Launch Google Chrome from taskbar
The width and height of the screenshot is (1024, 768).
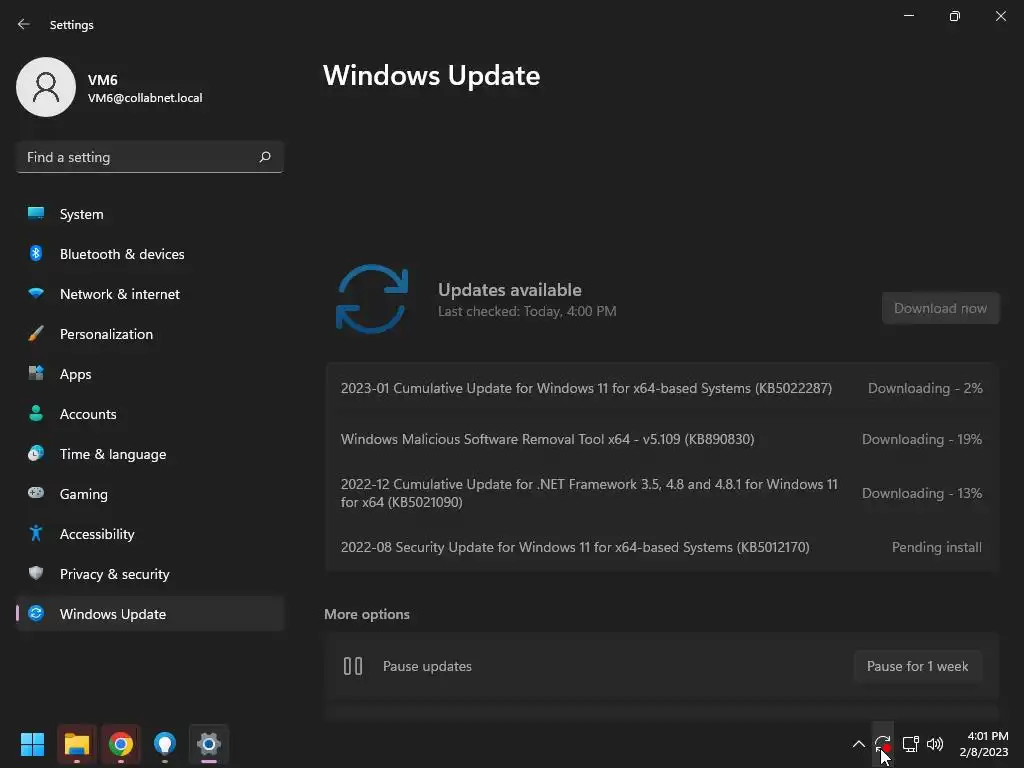[121, 744]
